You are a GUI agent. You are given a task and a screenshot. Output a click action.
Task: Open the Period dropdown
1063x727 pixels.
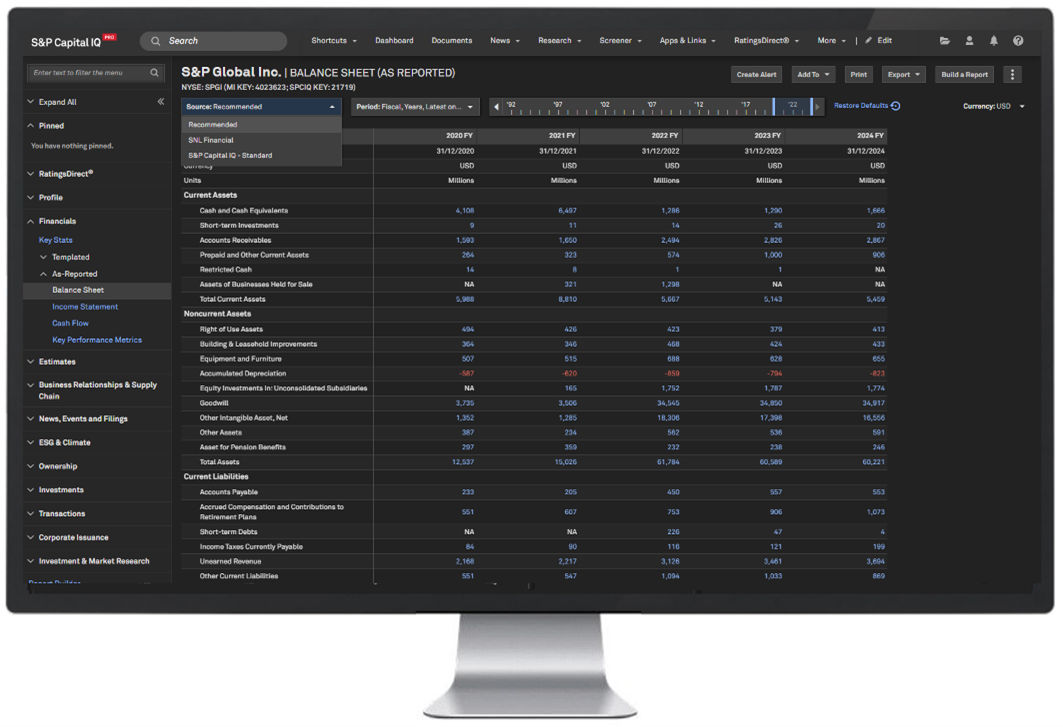pyautogui.click(x=414, y=106)
